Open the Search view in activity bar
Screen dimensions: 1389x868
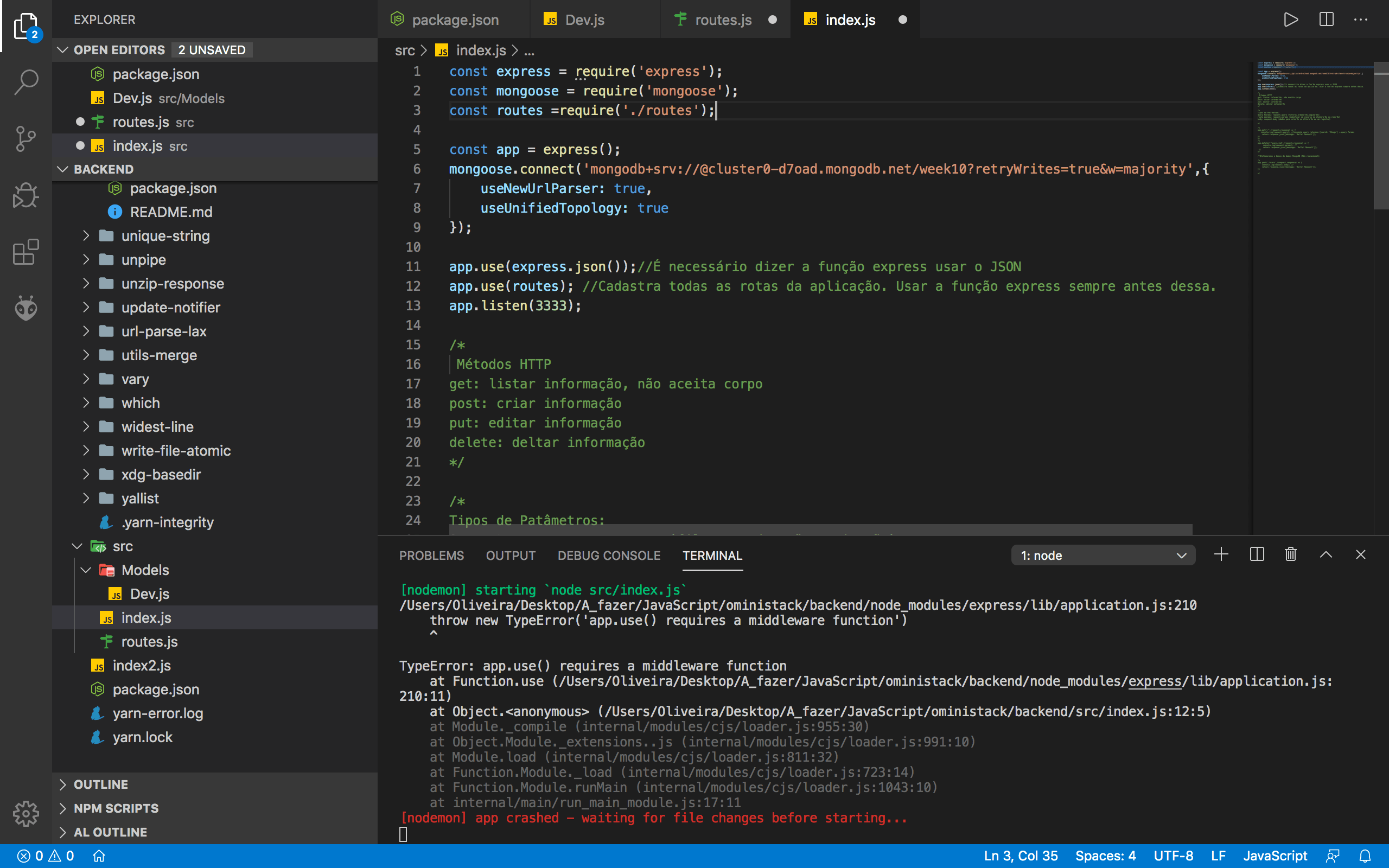point(26,82)
